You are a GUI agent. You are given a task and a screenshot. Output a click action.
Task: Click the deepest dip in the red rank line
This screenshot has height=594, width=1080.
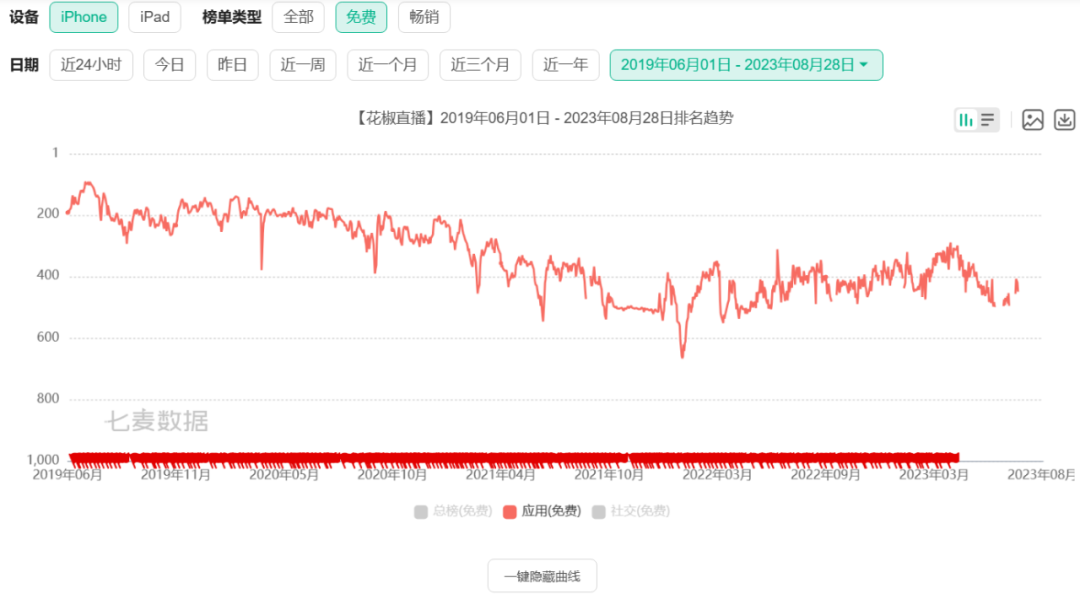click(x=683, y=356)
